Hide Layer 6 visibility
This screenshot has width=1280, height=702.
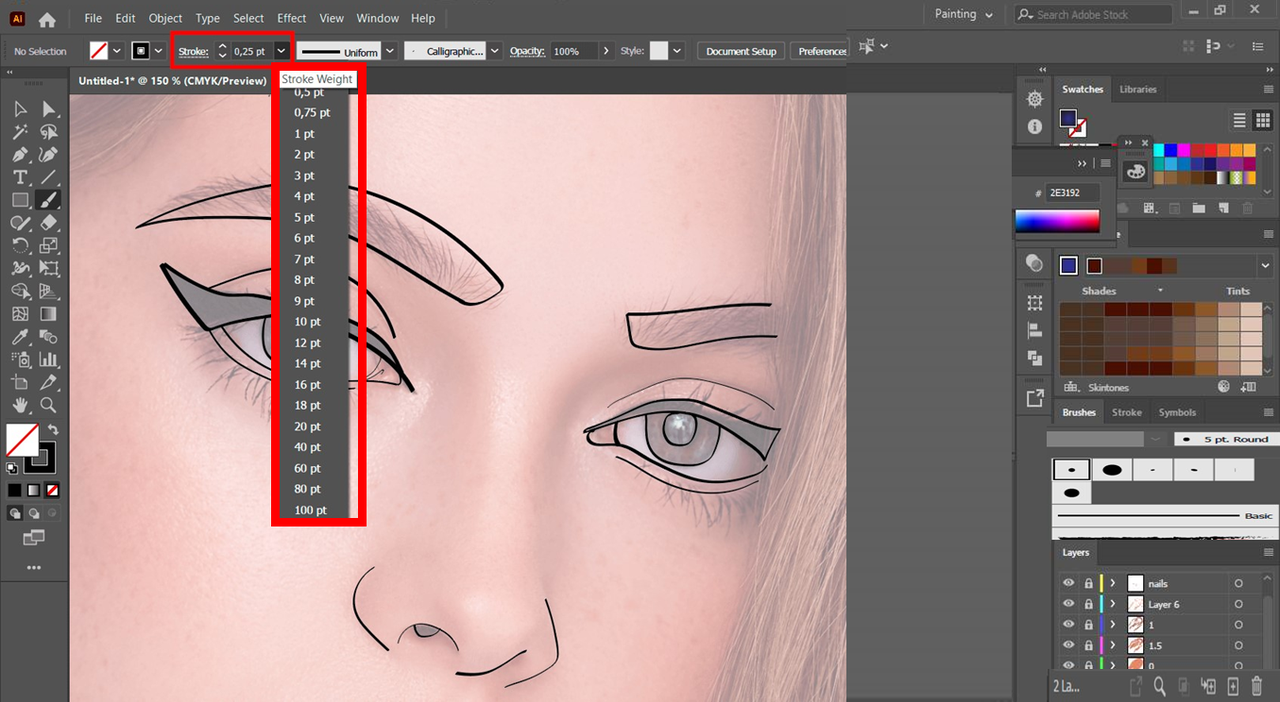(1069, 604)
